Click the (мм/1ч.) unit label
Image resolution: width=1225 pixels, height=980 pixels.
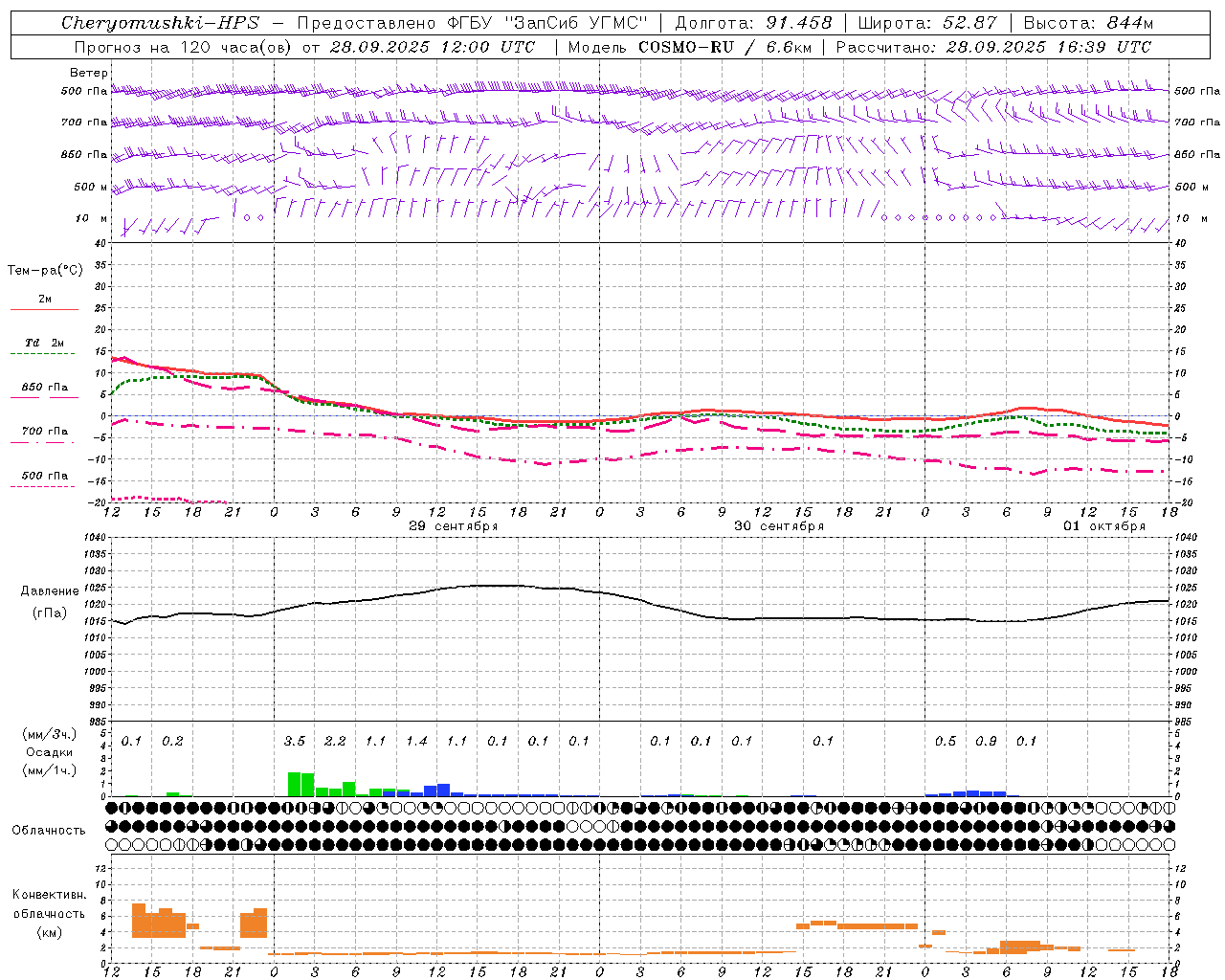[x=49, y=770]
